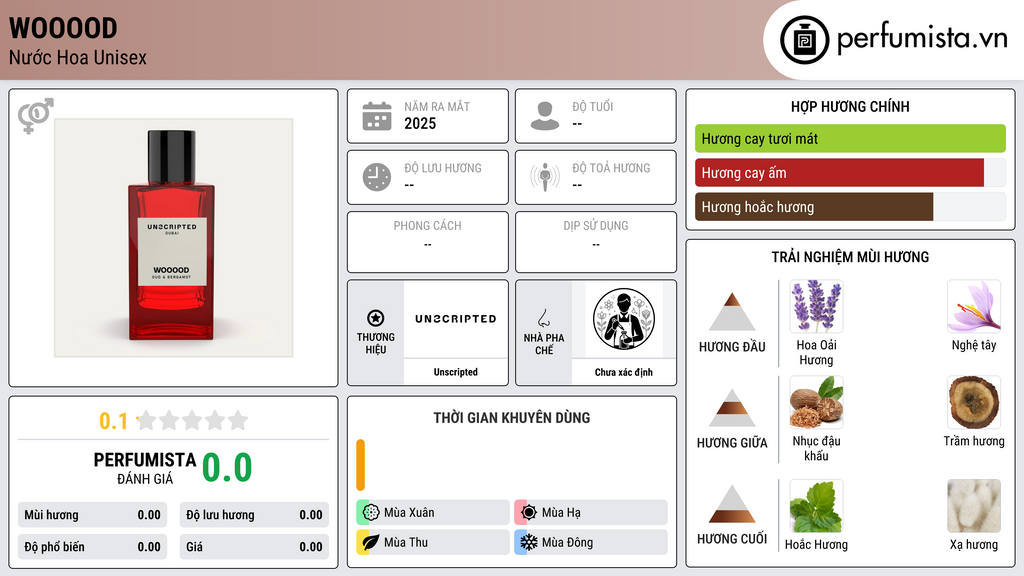Click the Độ phổ biến 0.00 score row
Image resolution: width=1024 pixels, height=576 pixels.
[92, 547]
